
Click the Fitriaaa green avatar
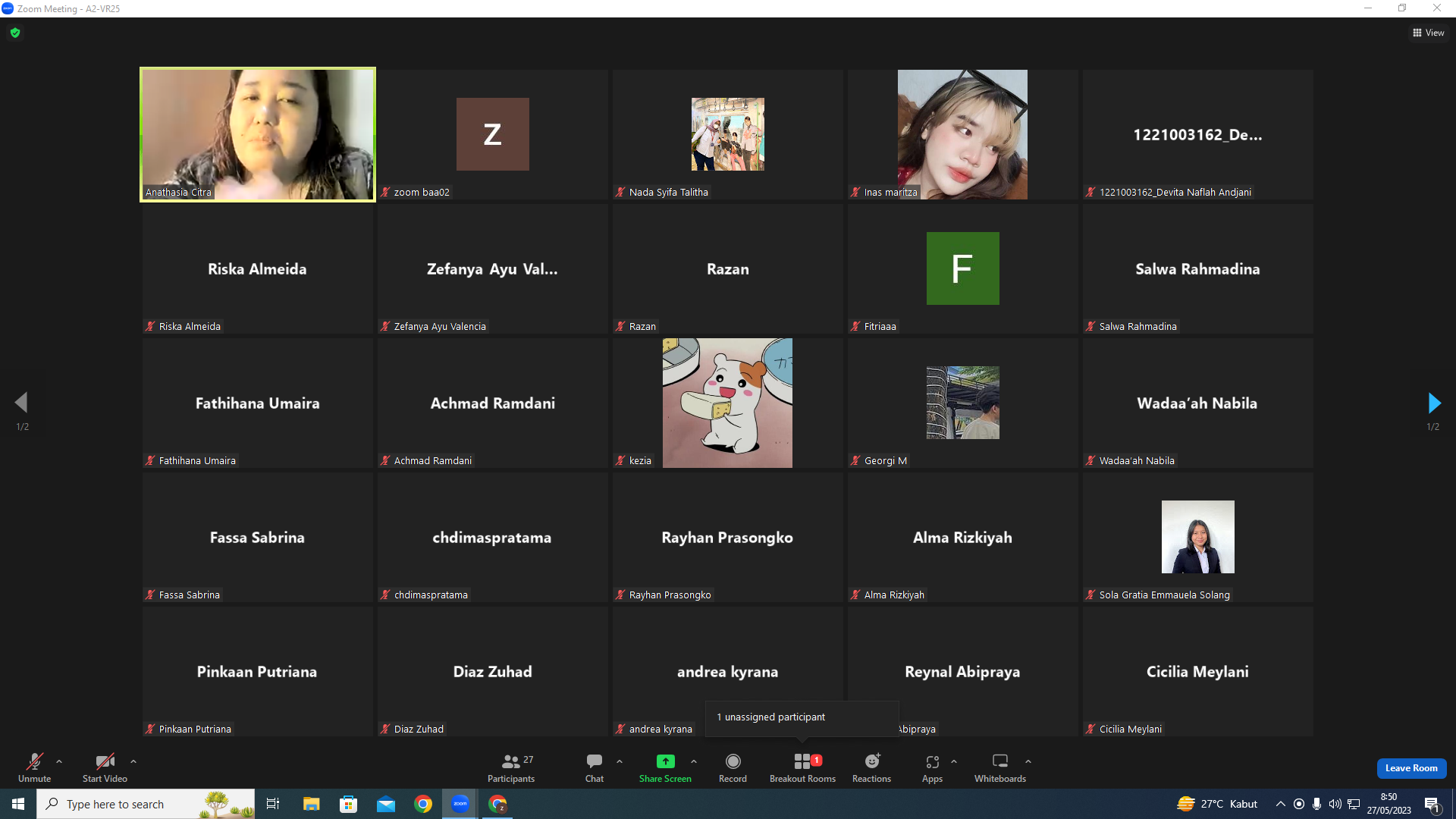[963, 268]
